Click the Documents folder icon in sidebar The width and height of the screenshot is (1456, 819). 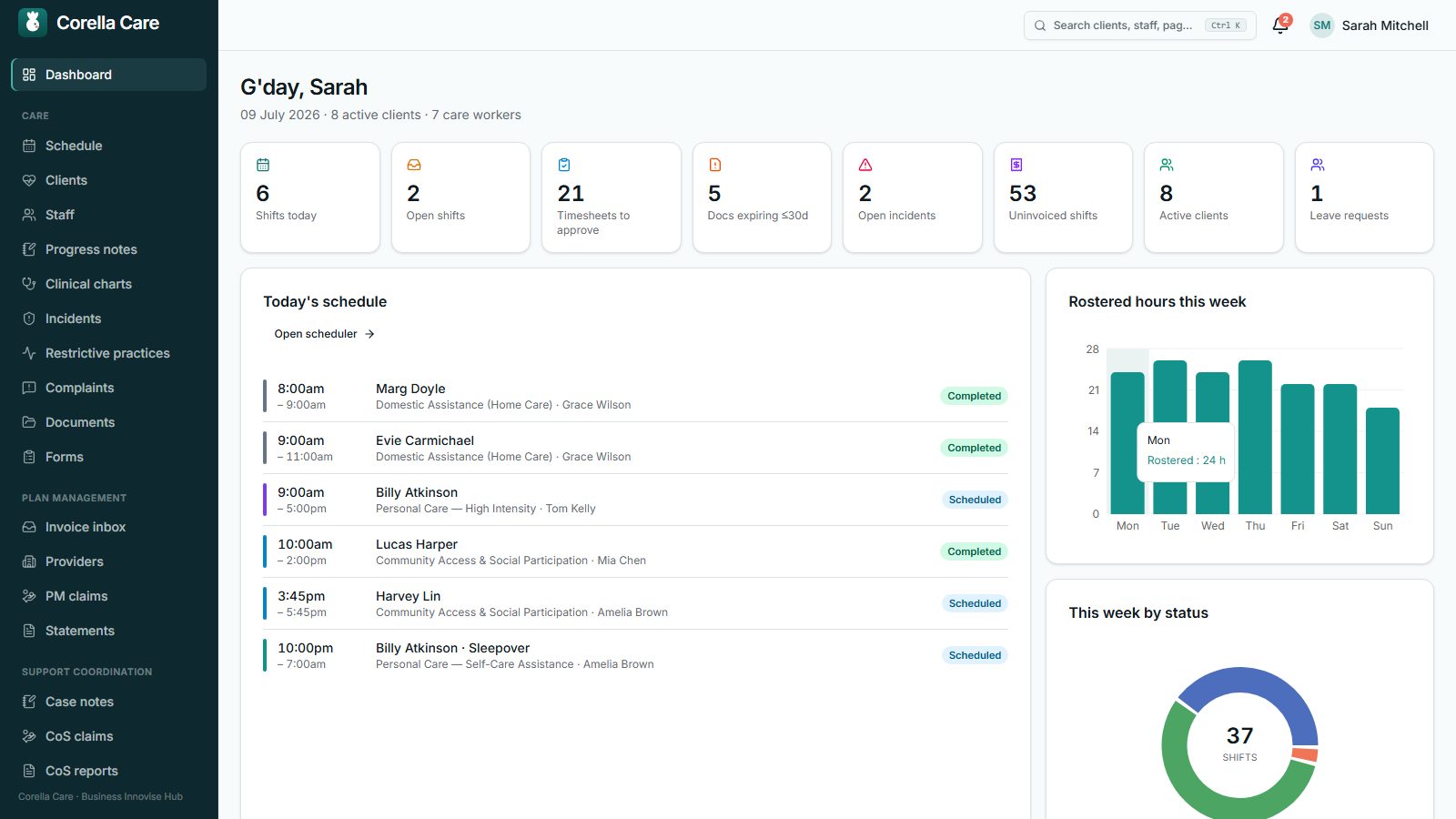pyautogui.click(x=29, y=422)
